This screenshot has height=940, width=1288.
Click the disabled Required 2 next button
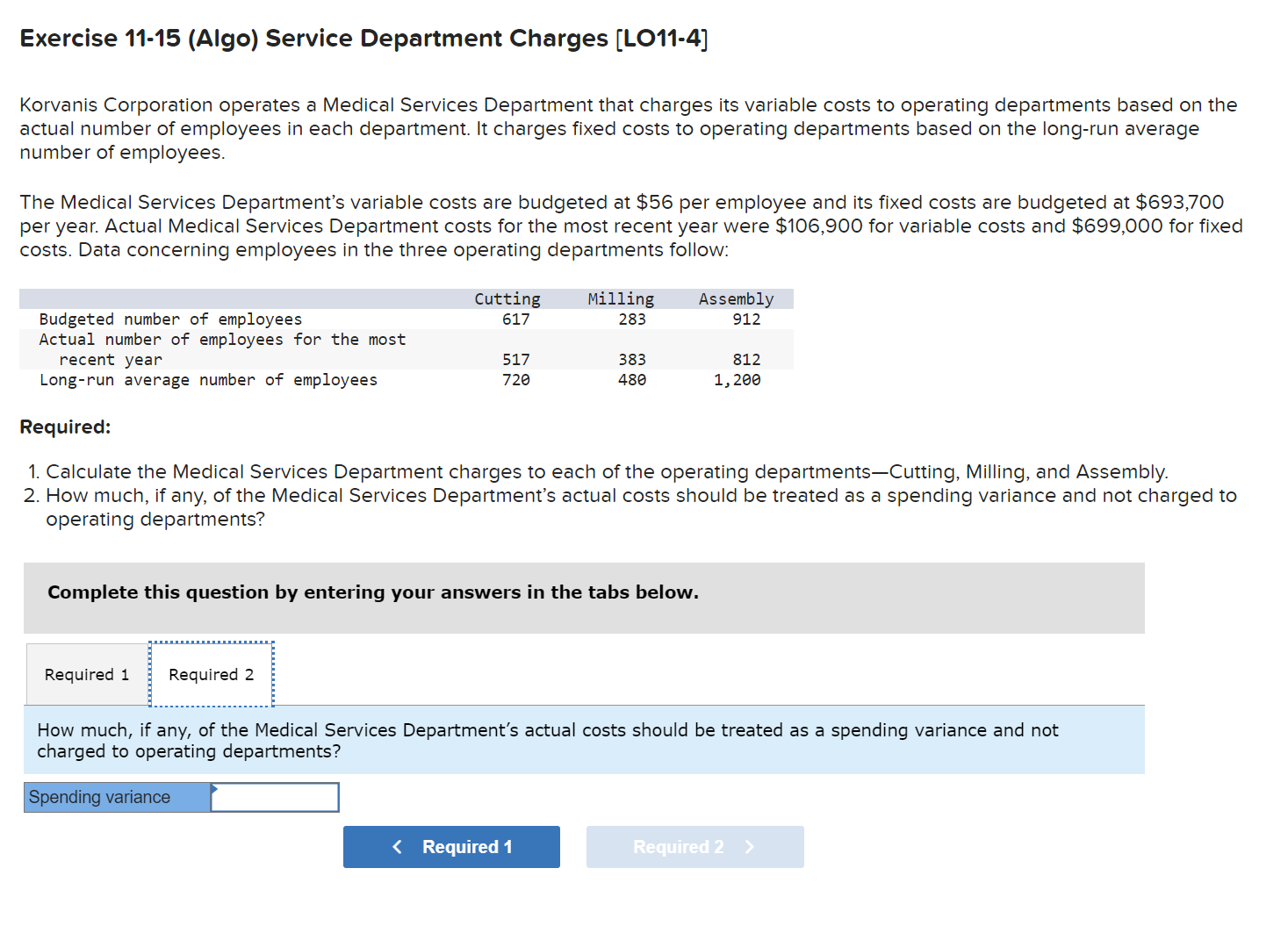(694, 847)
